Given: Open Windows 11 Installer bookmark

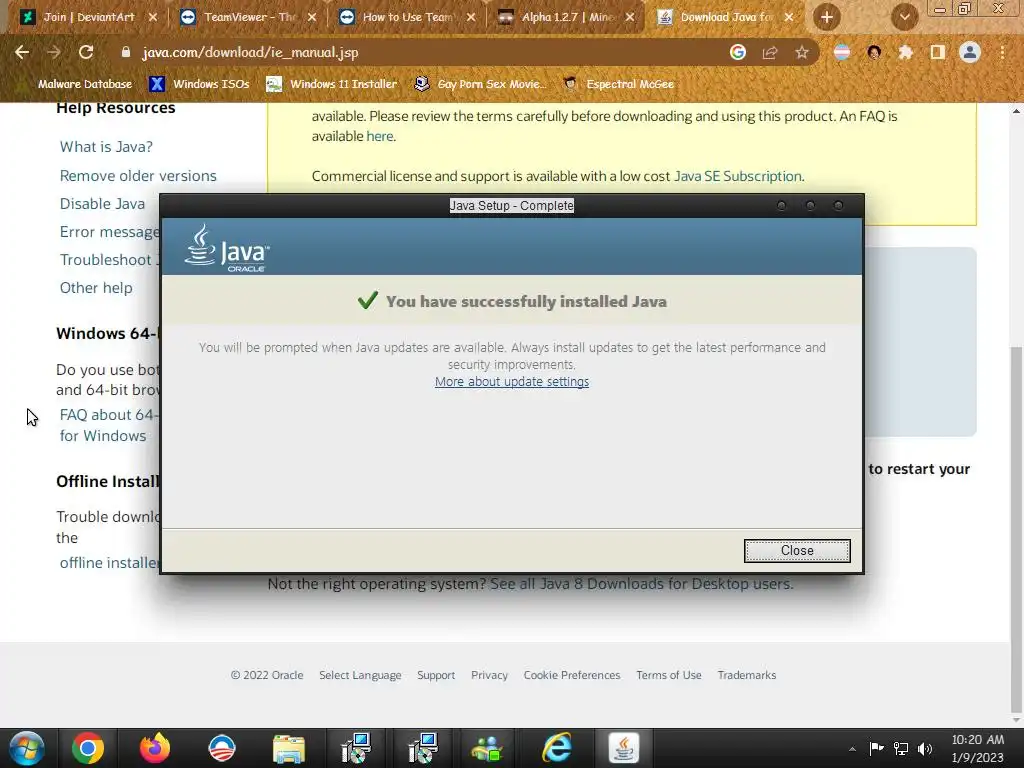Looking at the screenshot, I should tap(331, 84).
